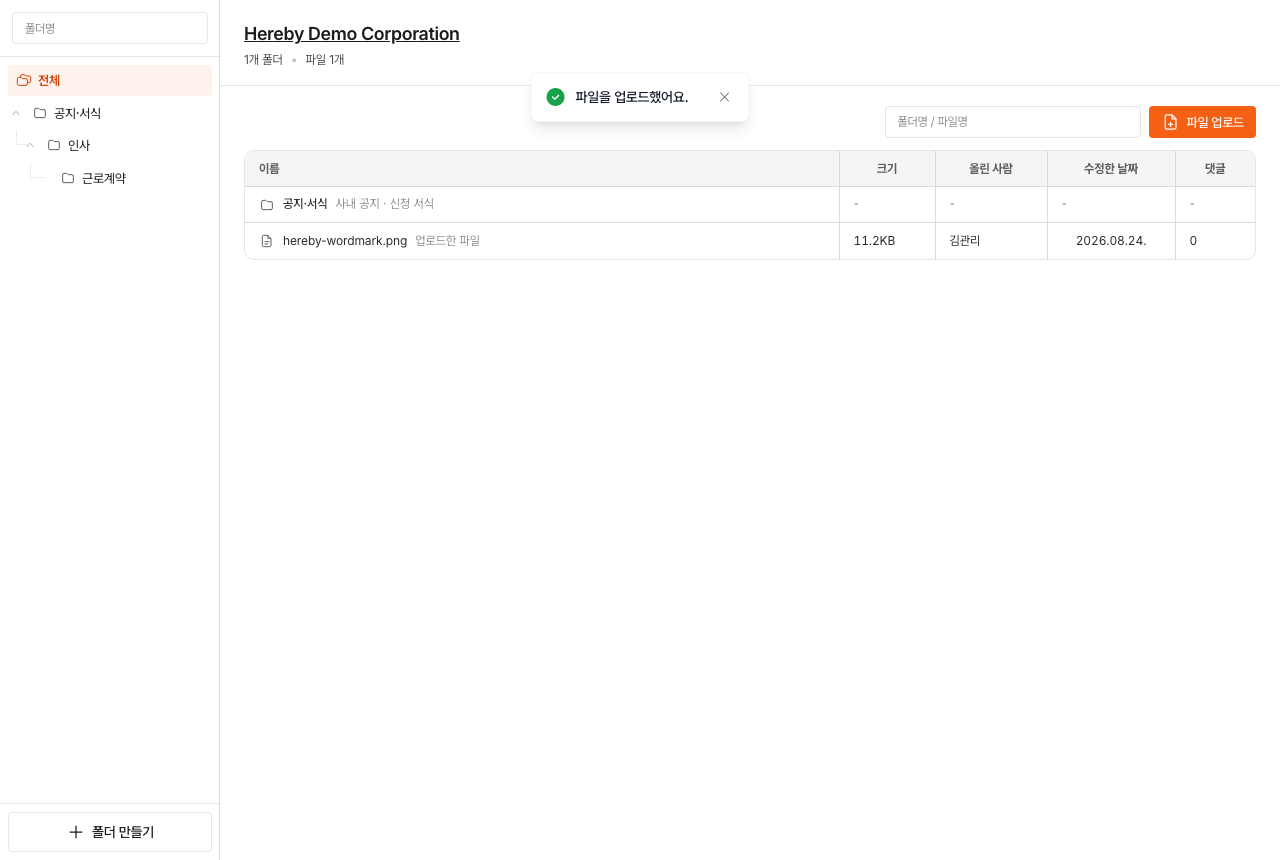Screen dimensions: 1280x860
Task: Click file icon beside hereby-wordmark.png
Action: [x=267, y=241]
